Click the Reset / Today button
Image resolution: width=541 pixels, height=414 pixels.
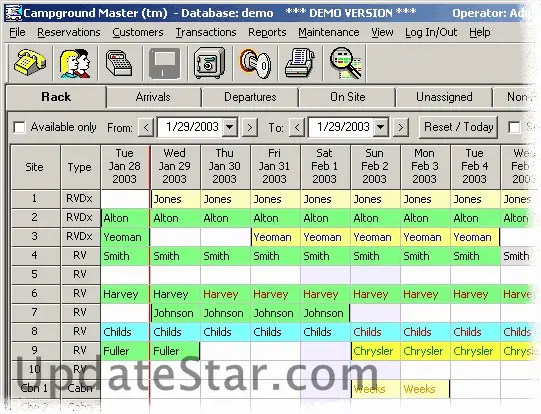pyautogui.click(x=459, y=127)
